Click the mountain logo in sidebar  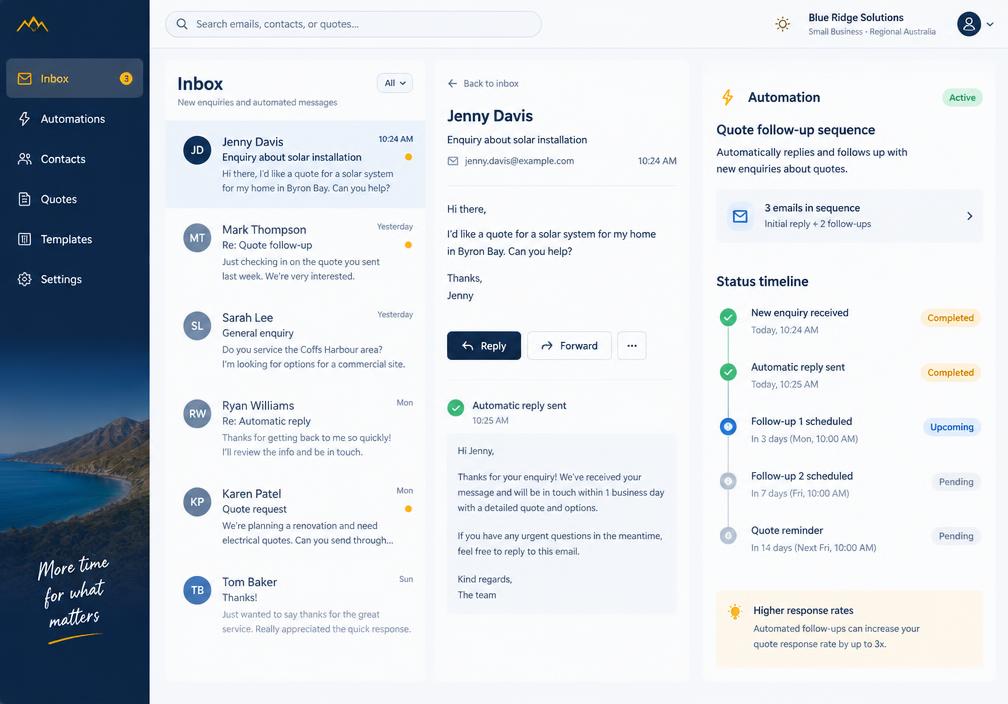coord(32,24)
